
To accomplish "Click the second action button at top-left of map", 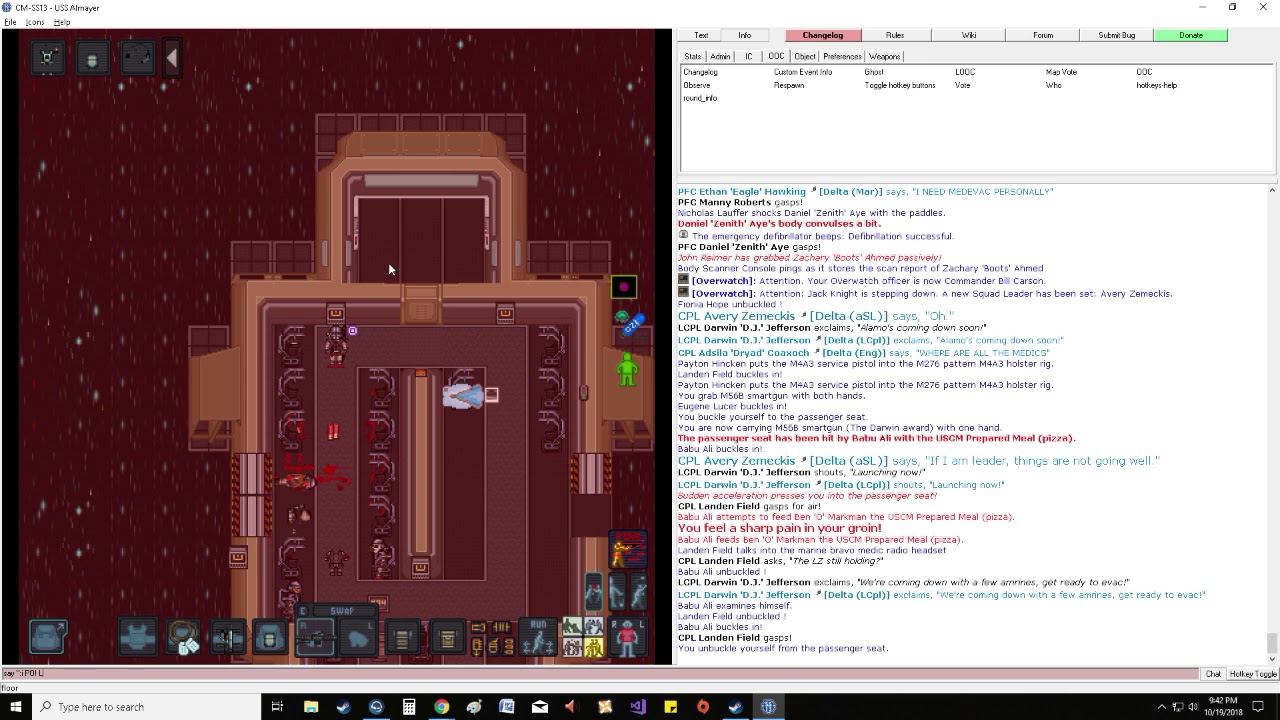I will coord(92,58).
